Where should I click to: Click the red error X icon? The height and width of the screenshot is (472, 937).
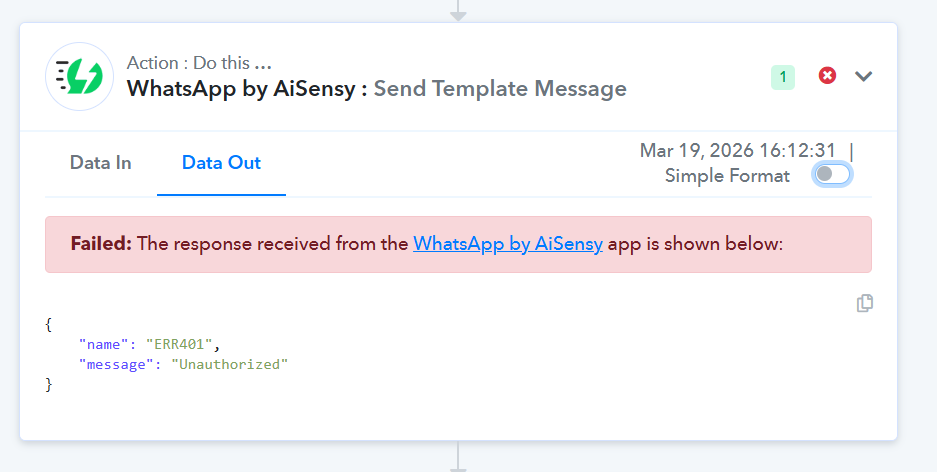coord(827,76)
